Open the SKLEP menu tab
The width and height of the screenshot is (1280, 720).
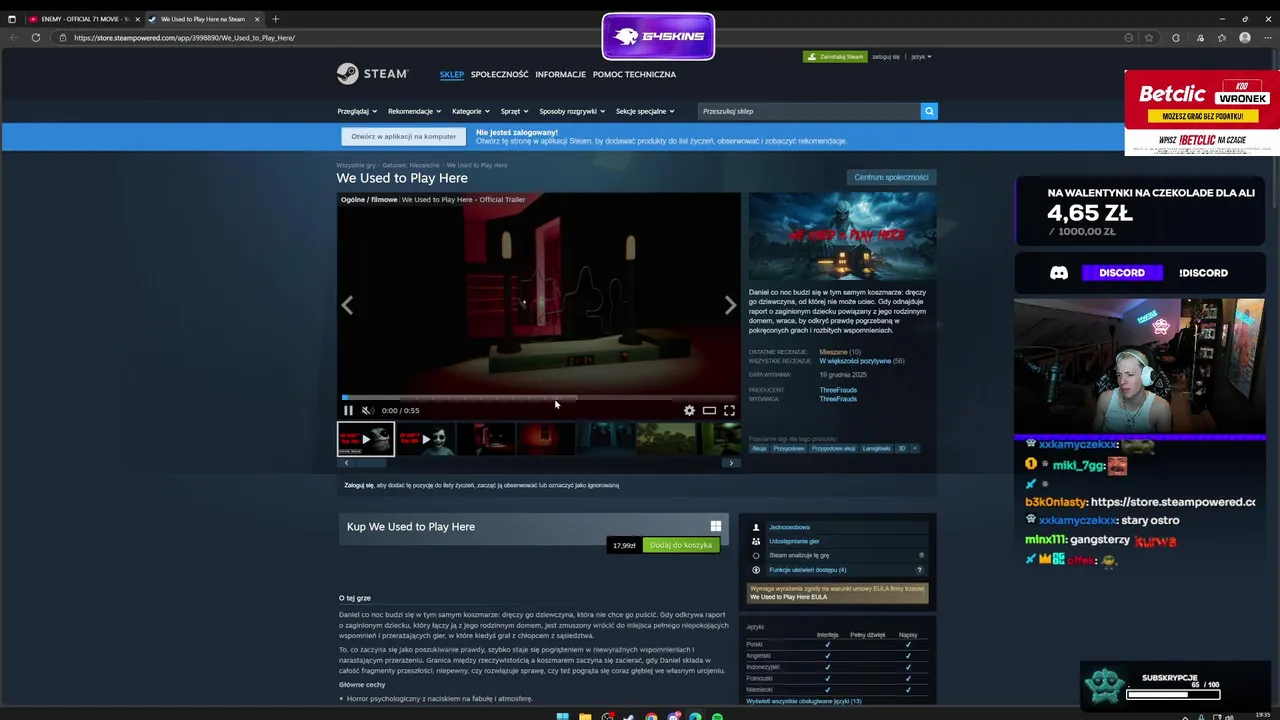click(x=452, y=74)
